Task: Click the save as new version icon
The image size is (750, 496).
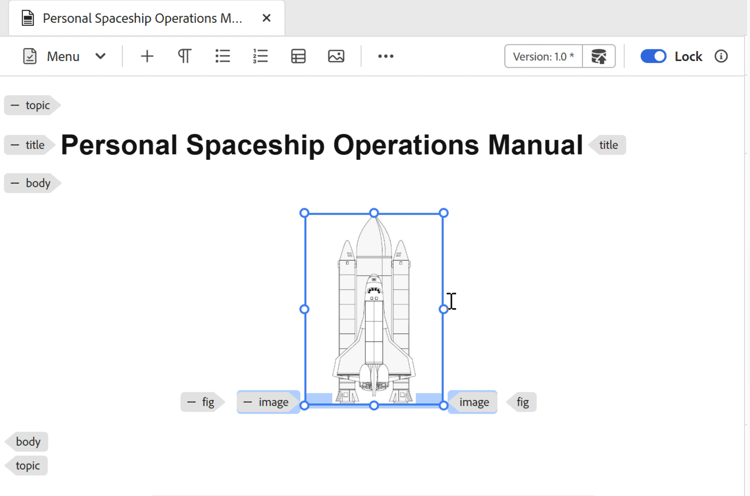Action: (x=598, y=56)
